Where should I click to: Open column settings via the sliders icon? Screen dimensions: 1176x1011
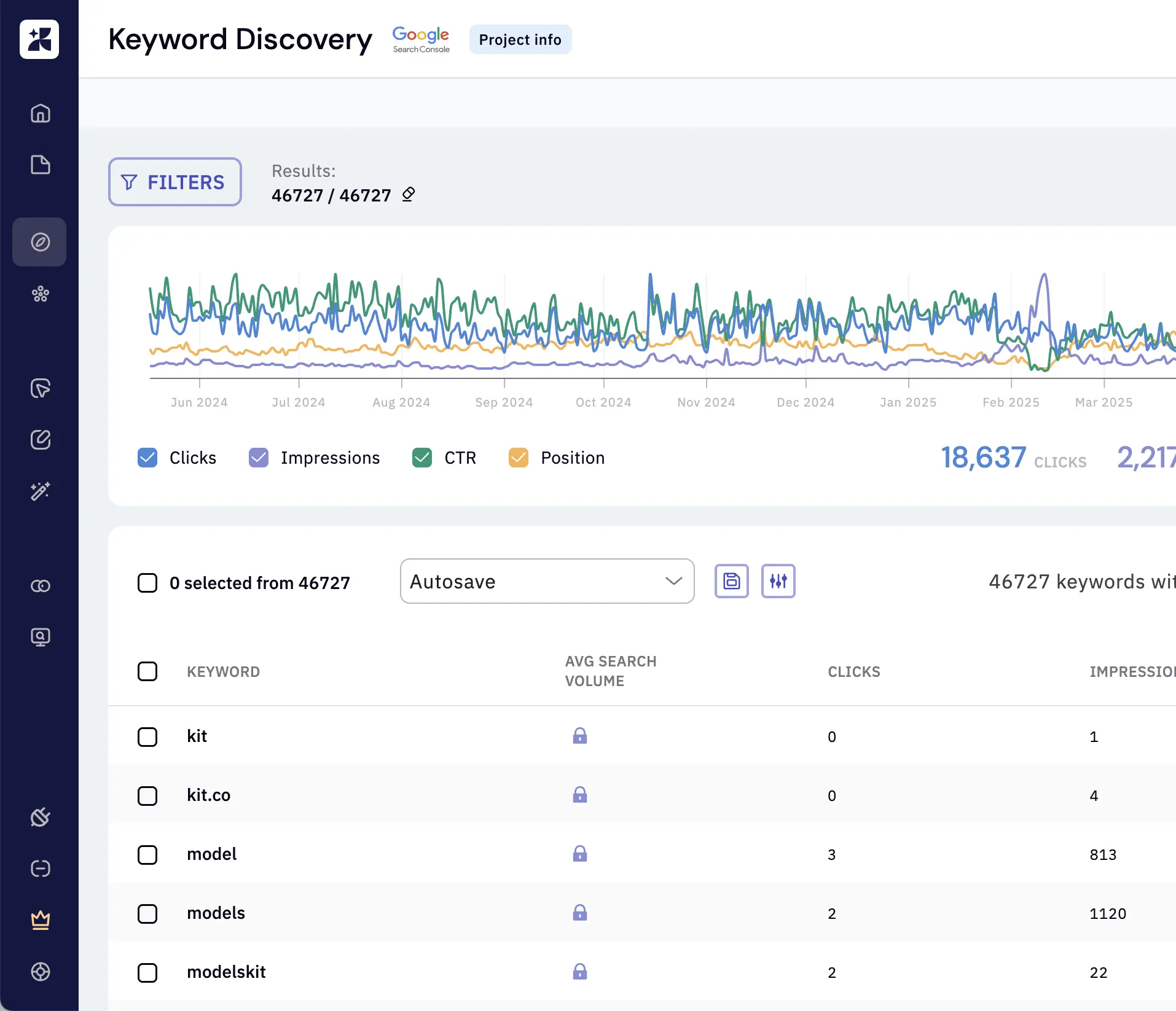[778, 581]
